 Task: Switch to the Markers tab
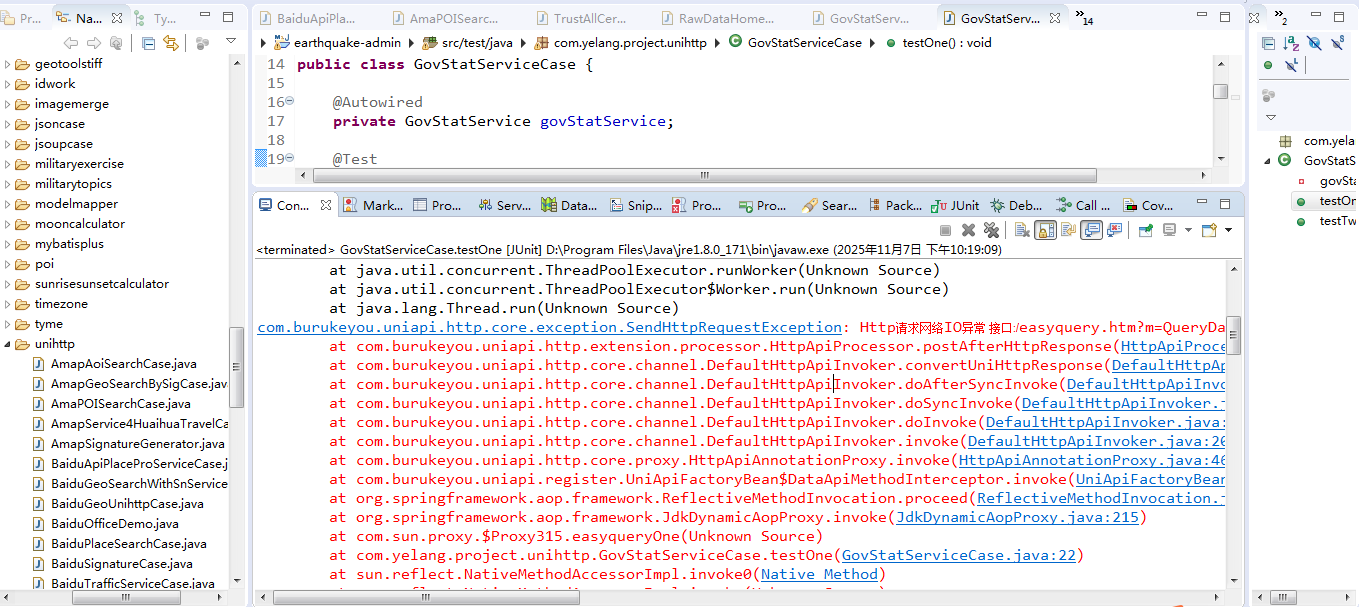click(x=374, y=206)
